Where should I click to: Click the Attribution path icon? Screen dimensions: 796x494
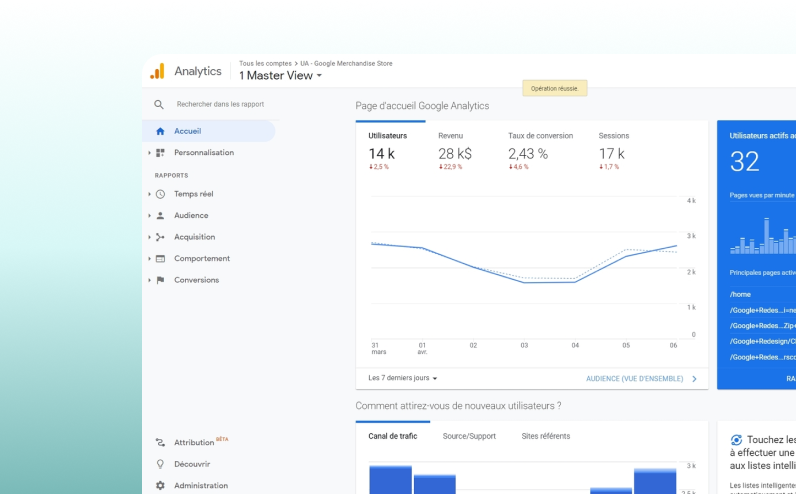click(x=160, y=443)
